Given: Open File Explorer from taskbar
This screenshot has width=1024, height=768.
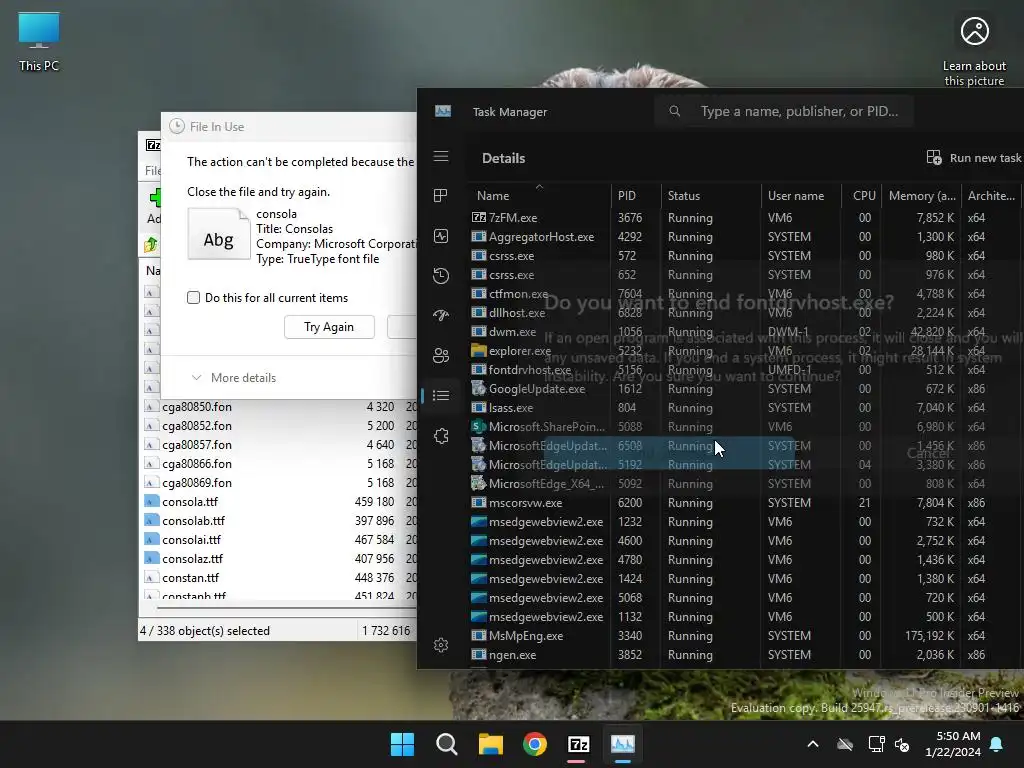Looking at the screenshot, I should click(x=490, y=744).
